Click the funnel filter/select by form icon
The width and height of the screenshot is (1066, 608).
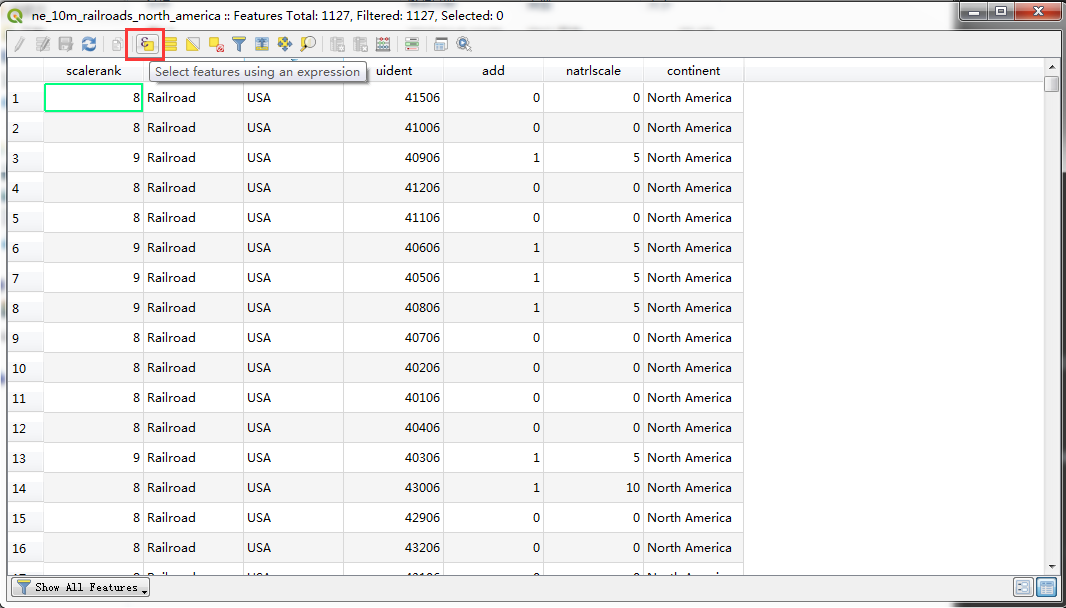[239, 45]
